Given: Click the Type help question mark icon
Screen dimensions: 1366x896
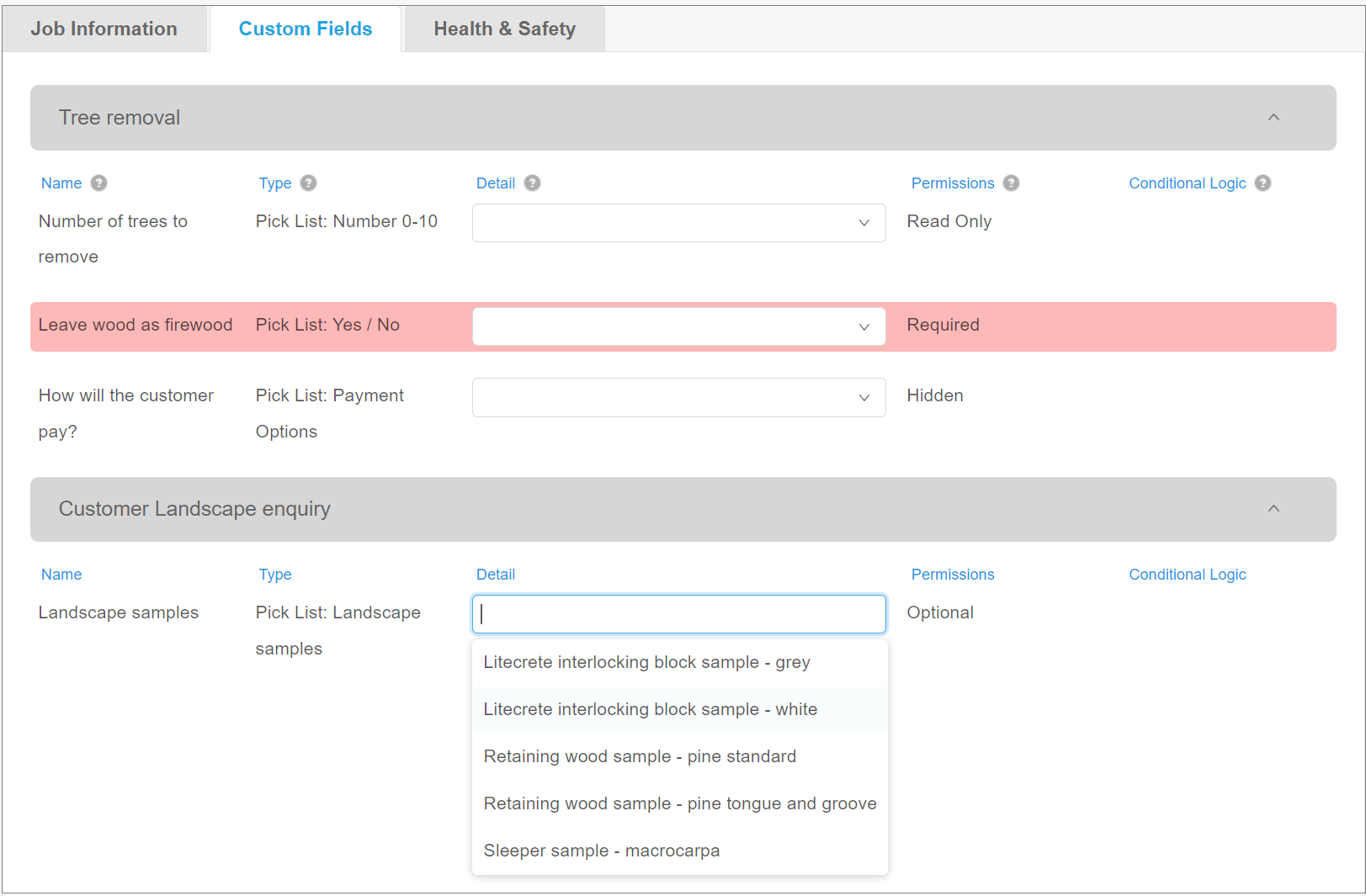Looking at the screenshot, I should point(308,183).
